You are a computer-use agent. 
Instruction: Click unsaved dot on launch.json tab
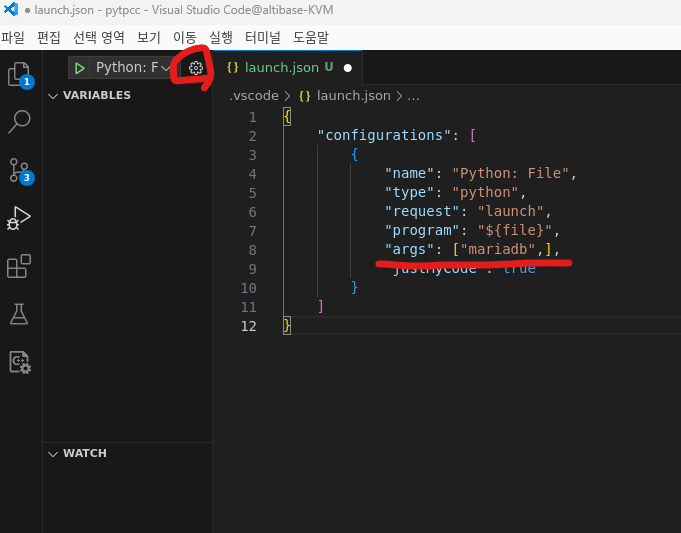[x=348, y=68]
